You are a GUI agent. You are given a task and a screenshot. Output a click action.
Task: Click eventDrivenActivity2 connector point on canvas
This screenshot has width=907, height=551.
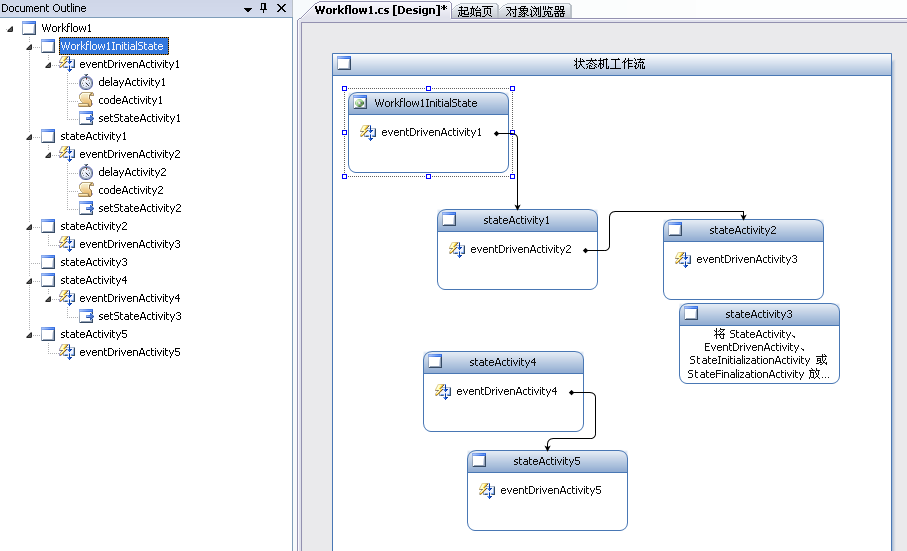point(585,250)
